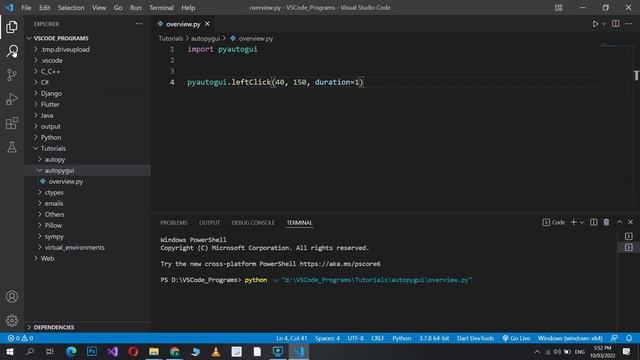Open notifications bell in status bar

tap(629, 338)
